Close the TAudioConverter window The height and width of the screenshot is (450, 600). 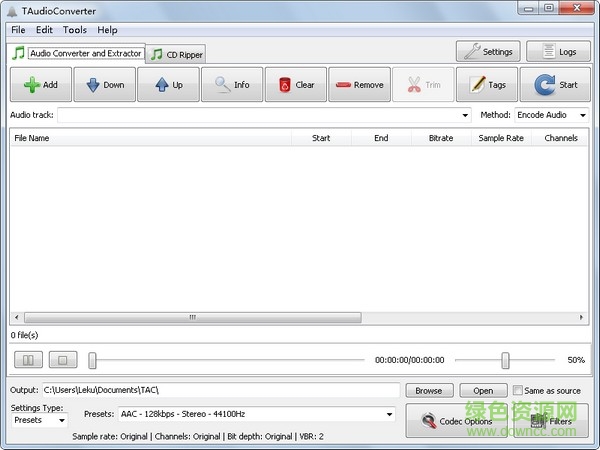(x=577, y=8)
